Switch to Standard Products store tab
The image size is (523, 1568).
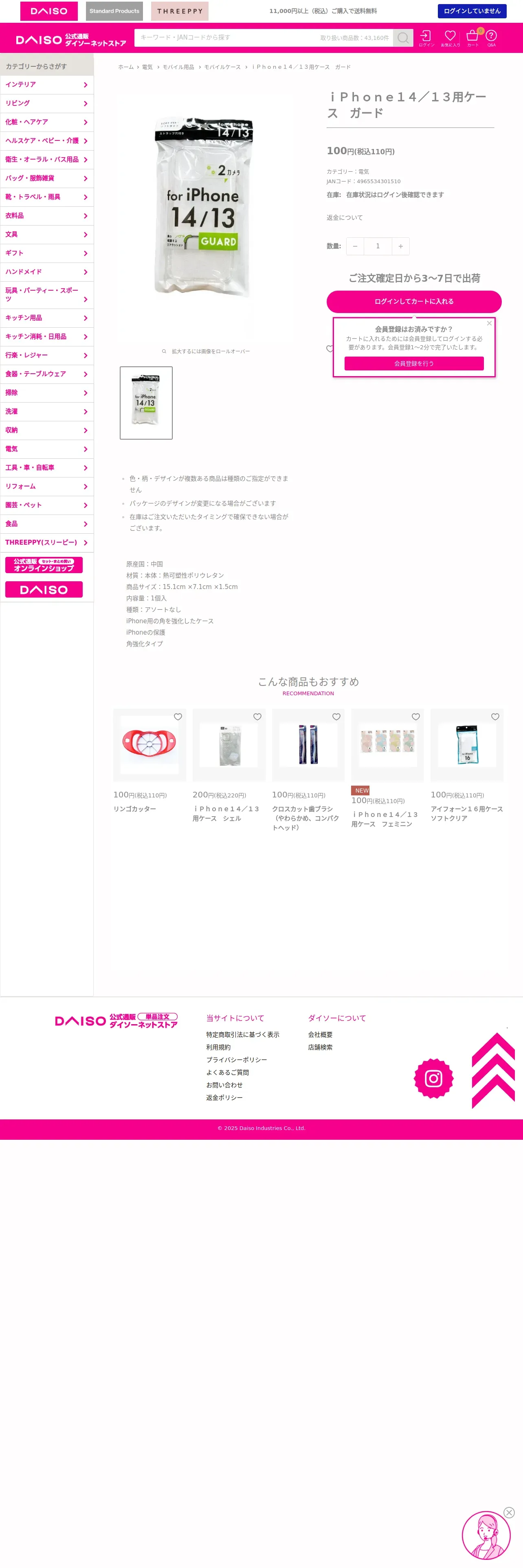click(x=114, y=11)
